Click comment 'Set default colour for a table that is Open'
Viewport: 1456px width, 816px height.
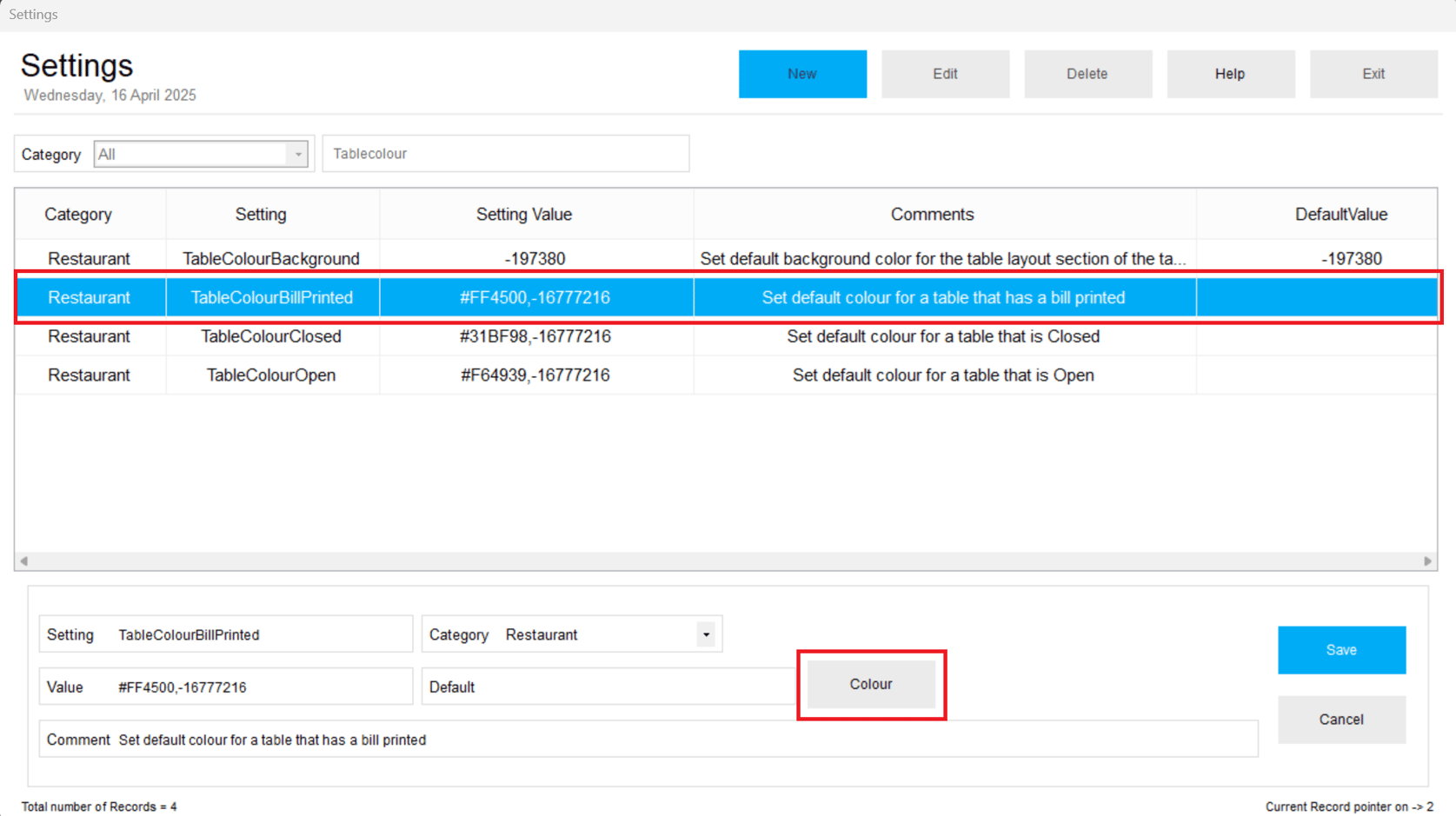click(x=943, y=375)
